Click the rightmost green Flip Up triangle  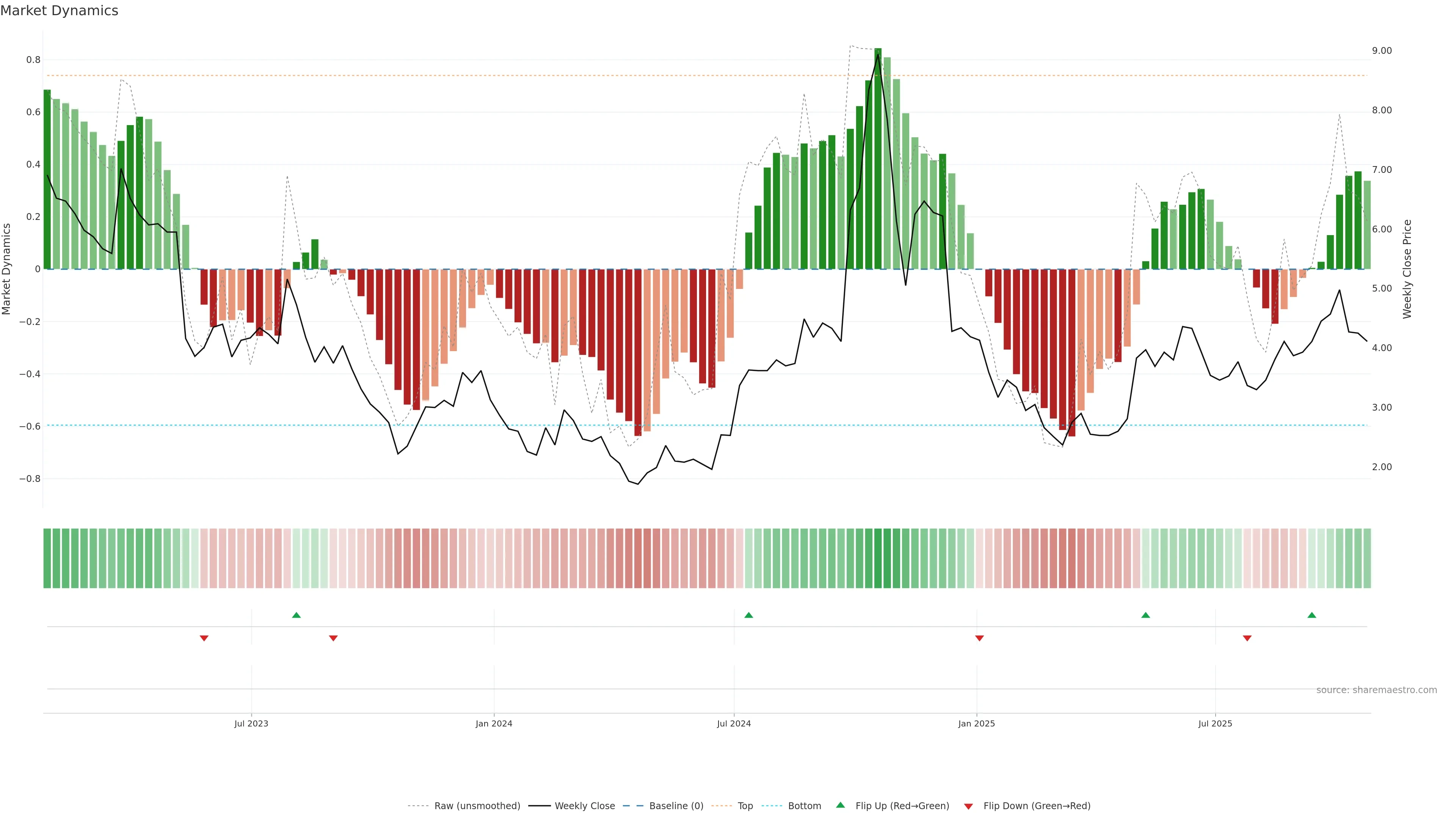tap(1312, 615)
